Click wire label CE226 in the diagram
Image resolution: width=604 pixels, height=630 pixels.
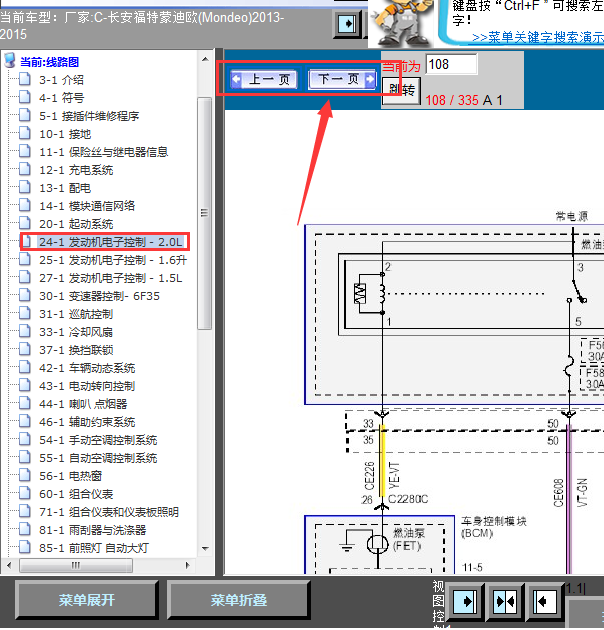tap(369, 476)
